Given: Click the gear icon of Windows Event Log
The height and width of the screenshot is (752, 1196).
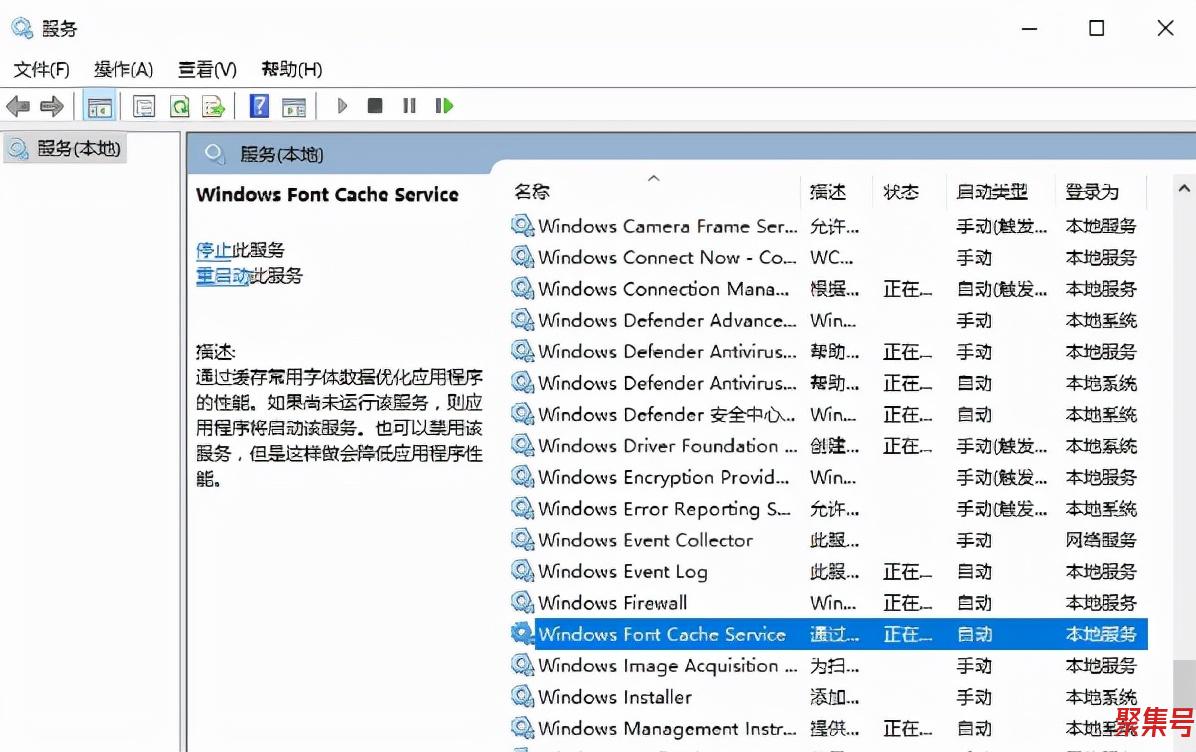Looking at the screenshot, I should coord(522,571).
